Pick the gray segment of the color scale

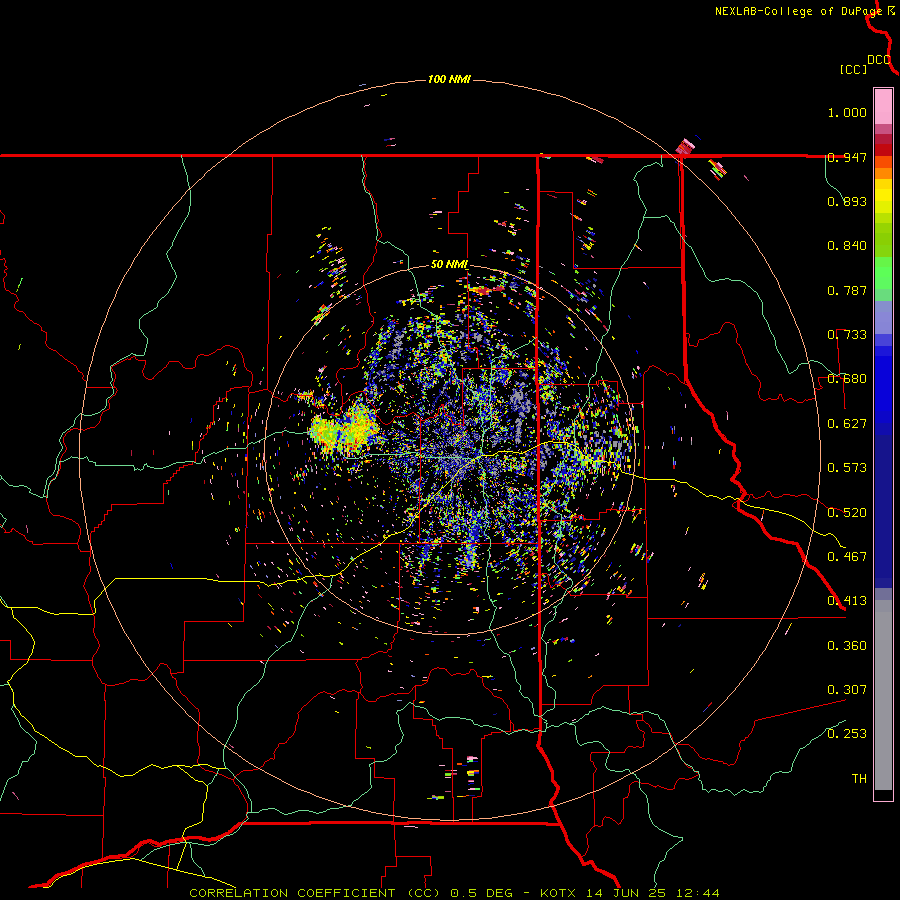click(883, 695)
